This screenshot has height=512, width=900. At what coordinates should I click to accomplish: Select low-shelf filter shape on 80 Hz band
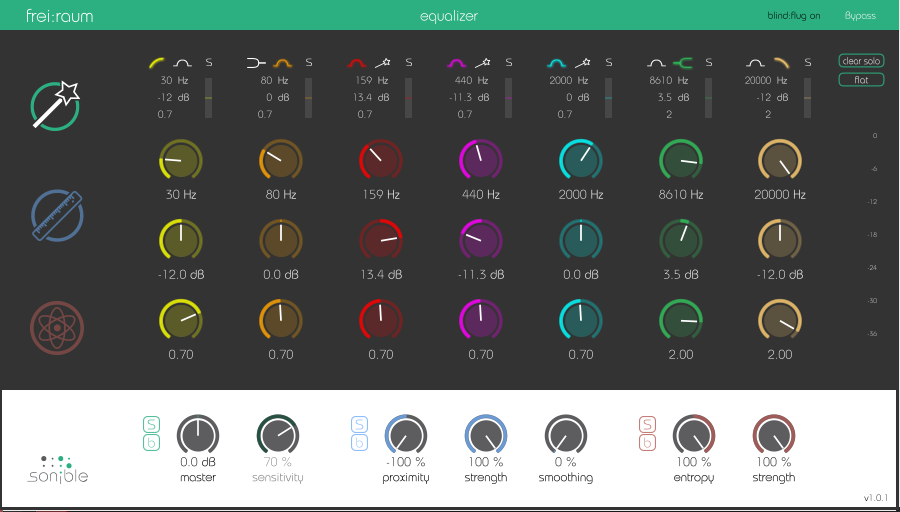[x=256, y=62]
